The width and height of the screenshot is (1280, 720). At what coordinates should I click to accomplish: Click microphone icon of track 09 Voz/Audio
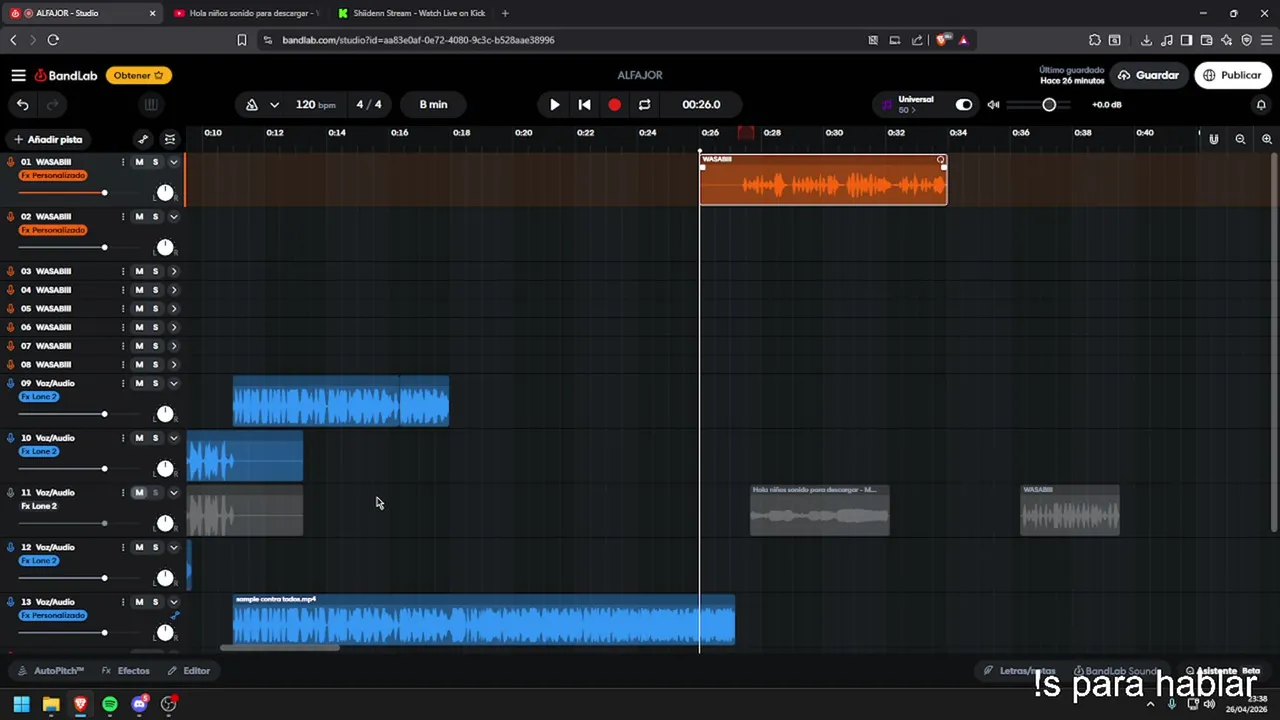point(11,383)
